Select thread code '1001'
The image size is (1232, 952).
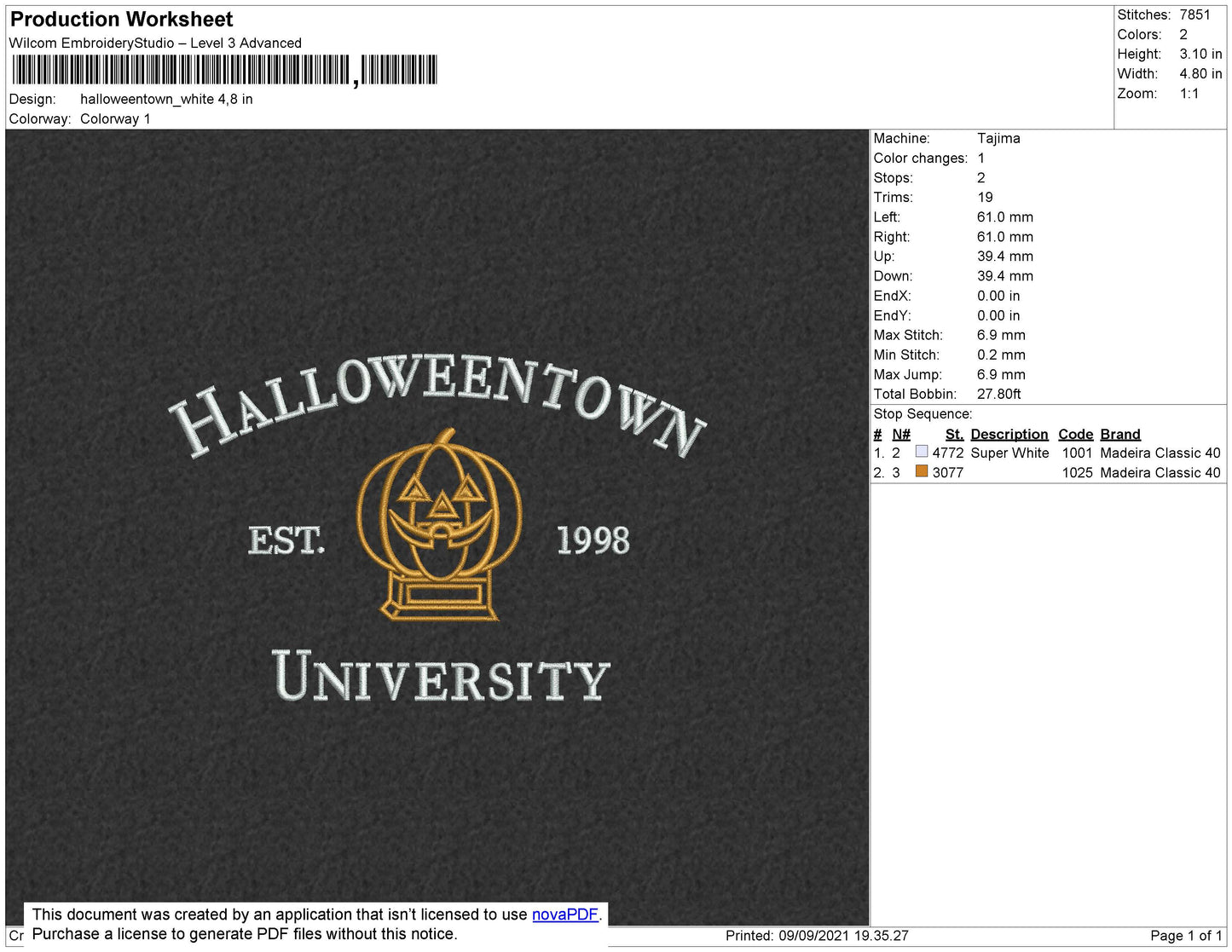pyautogui.click(x=1077, y=453)
